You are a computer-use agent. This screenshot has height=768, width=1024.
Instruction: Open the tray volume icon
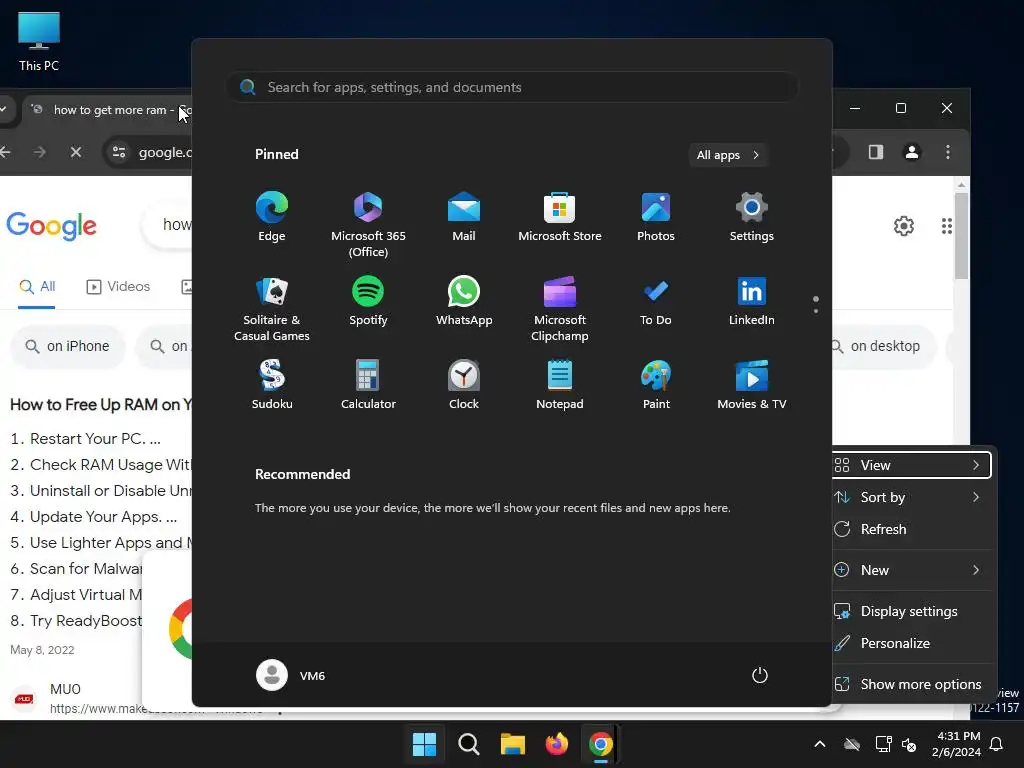click(x=909, y=744)
